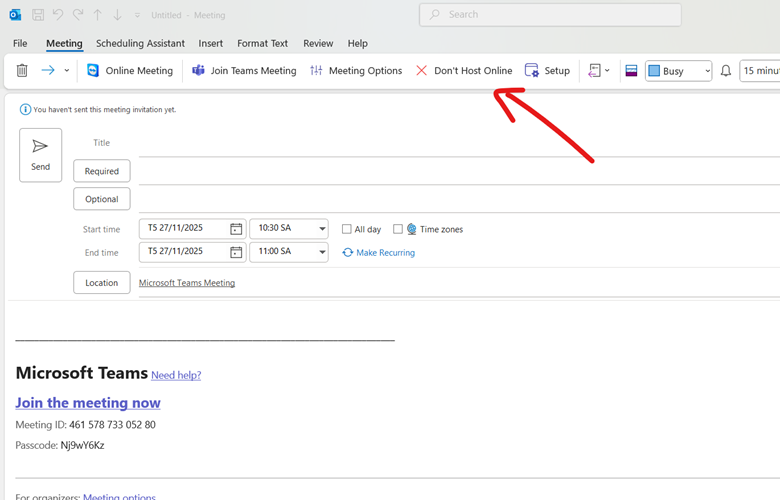The height and width of the screenshot is (500, 780).
Task: Switch to the Scheduling Assistant tab
Action: click(140, 43)
